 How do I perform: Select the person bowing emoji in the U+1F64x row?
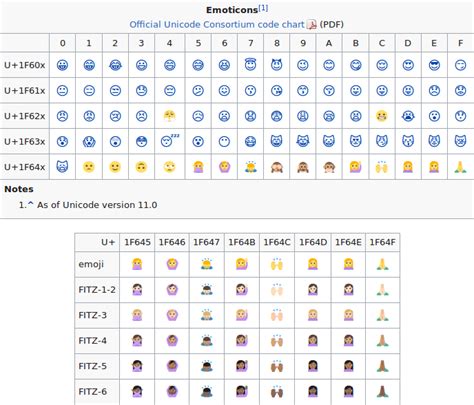(250, 167)
